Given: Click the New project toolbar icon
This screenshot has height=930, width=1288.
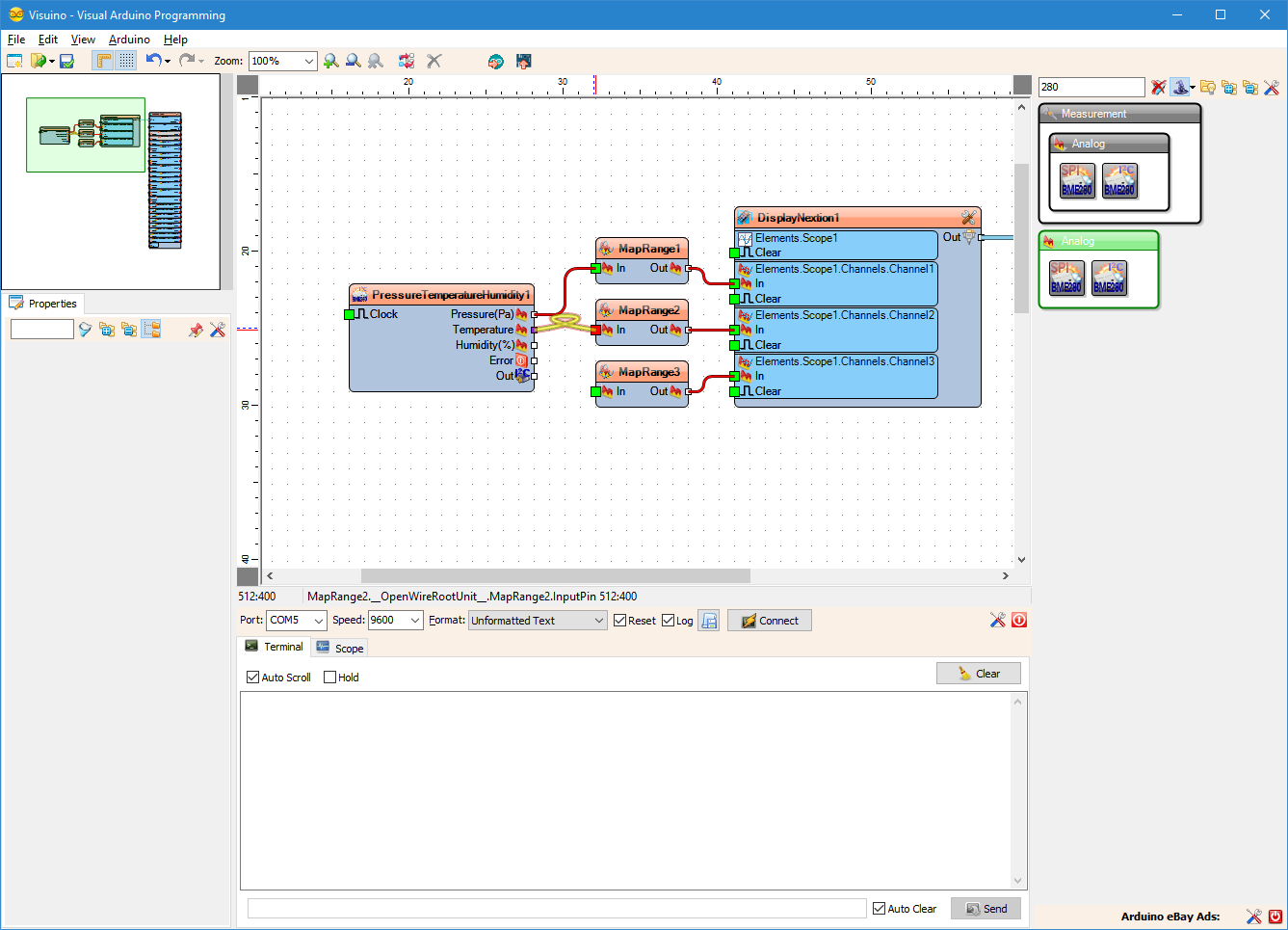Looking at the screenshot, I should point(14,61).
